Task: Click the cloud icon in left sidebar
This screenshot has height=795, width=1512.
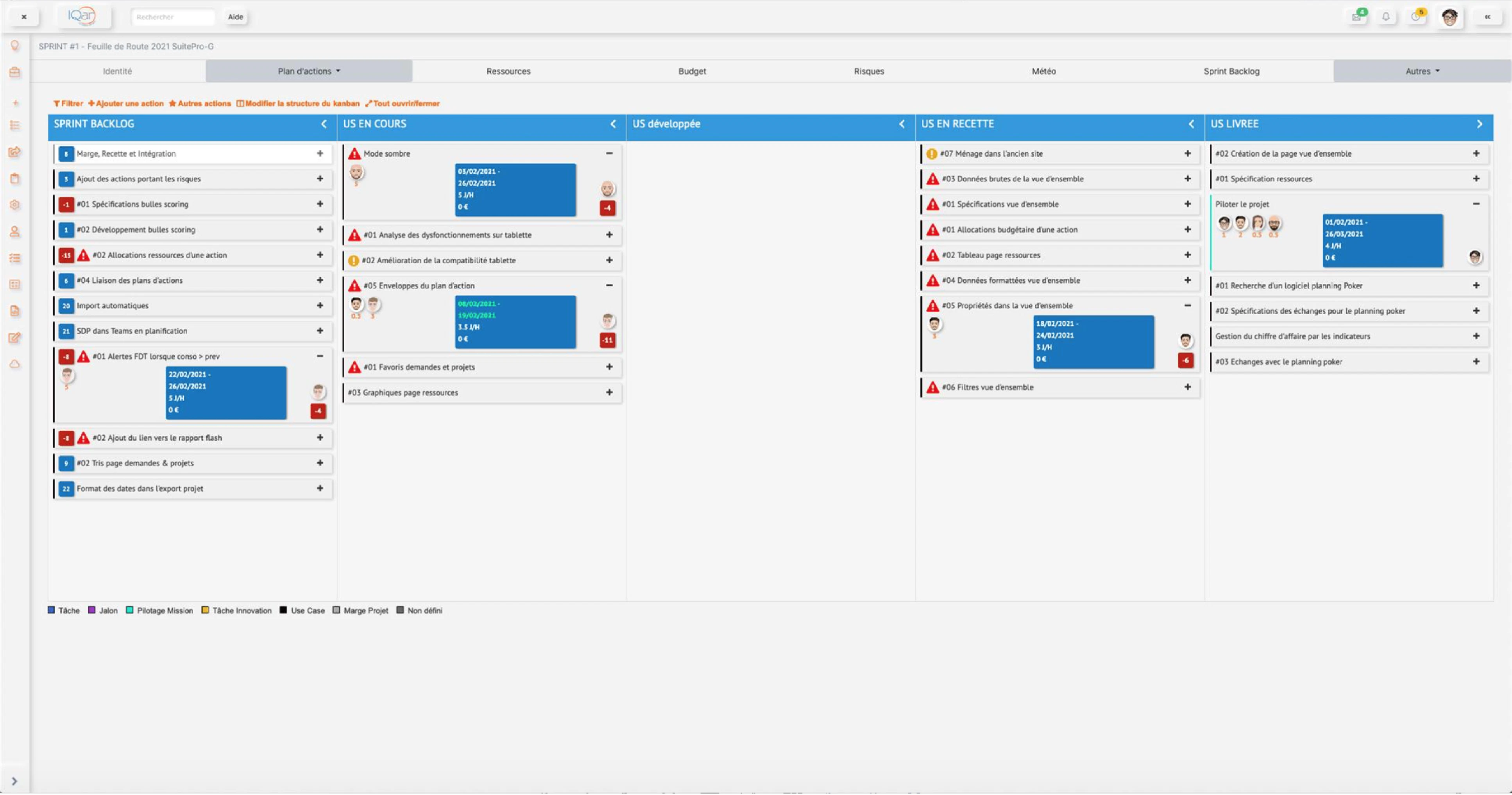Action: [15, 364]
